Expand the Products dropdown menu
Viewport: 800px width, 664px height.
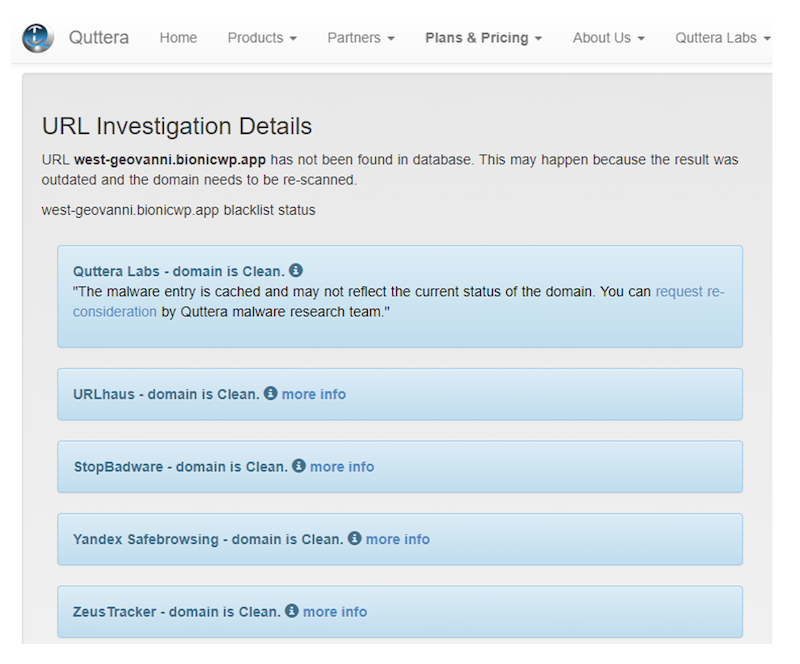262,38
